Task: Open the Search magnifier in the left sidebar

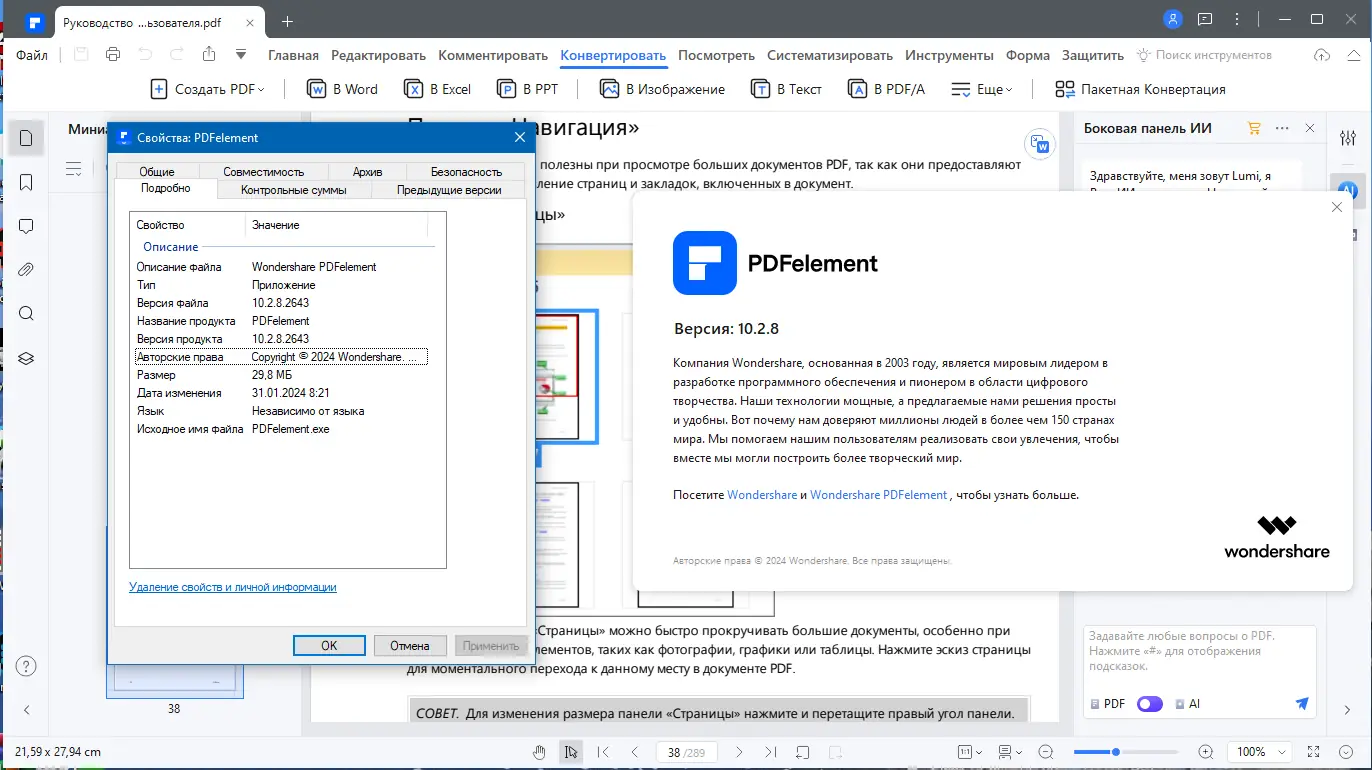Action: click(26, 312)
